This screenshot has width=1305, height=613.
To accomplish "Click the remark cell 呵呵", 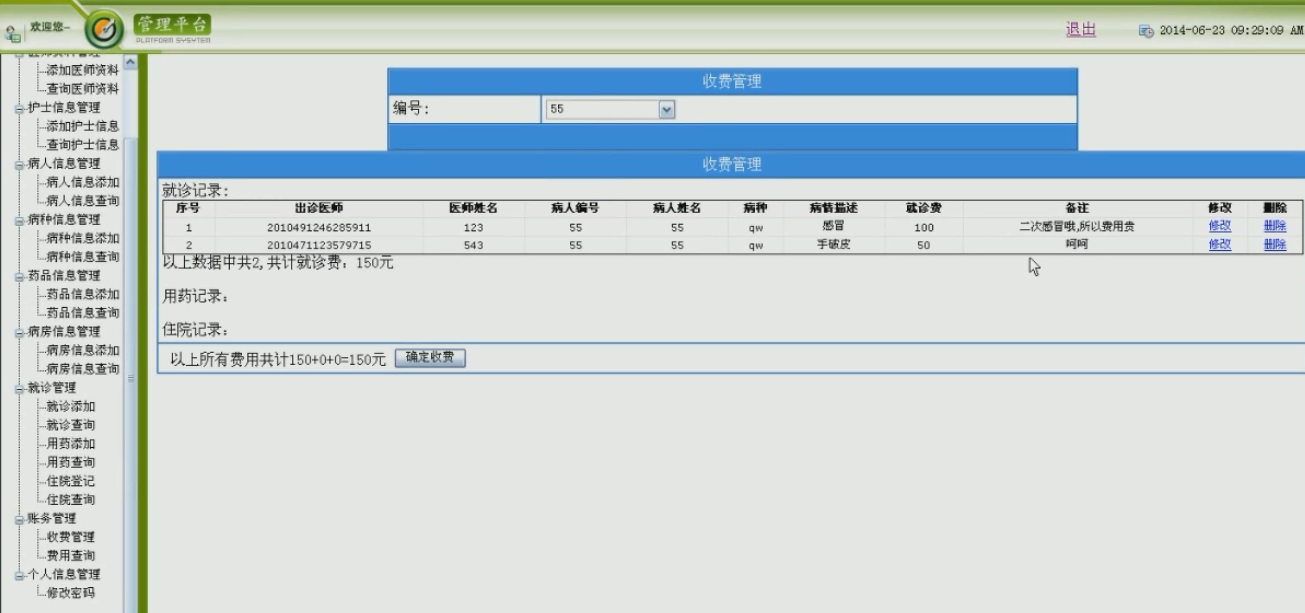I will (x=1077, y=244).
